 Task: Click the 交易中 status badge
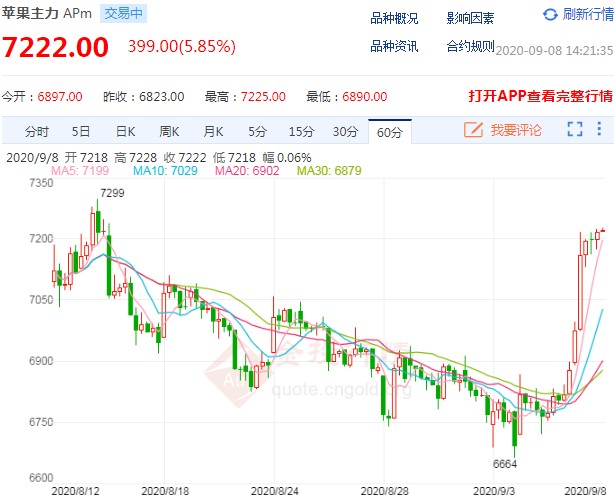pos(123,13)
